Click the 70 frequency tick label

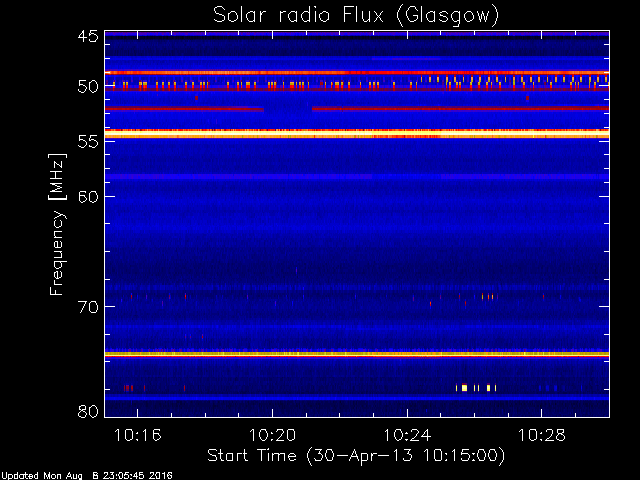pos(88,307)
